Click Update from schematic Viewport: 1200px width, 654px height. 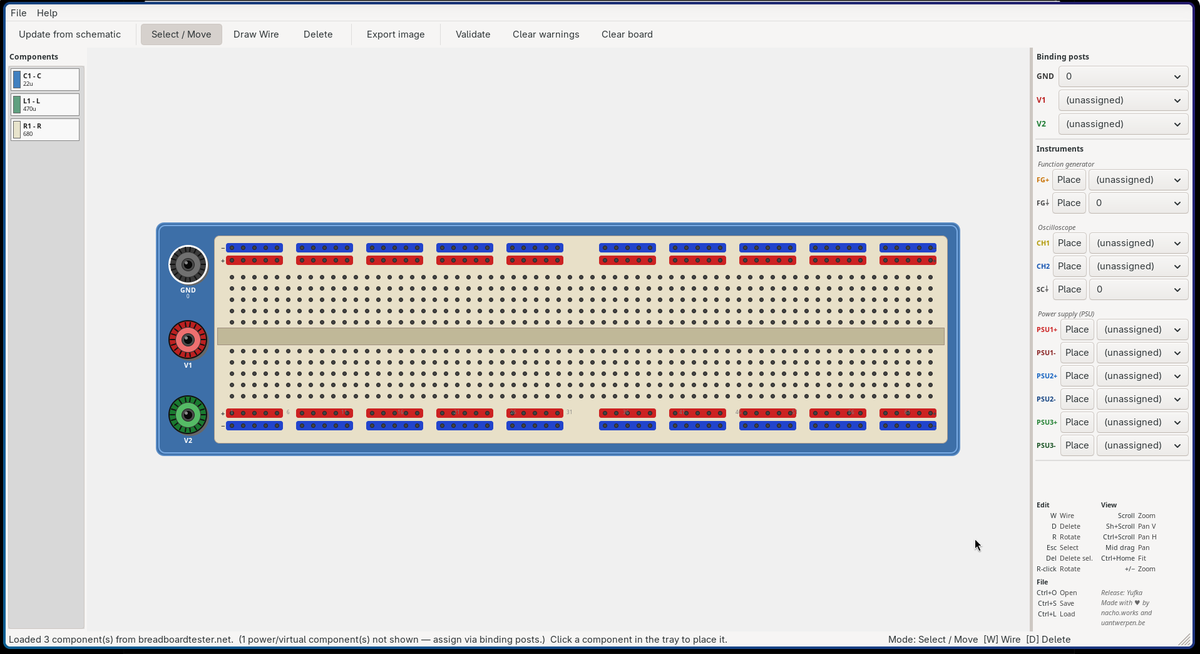pyautogui.click(x=70, y=34)
